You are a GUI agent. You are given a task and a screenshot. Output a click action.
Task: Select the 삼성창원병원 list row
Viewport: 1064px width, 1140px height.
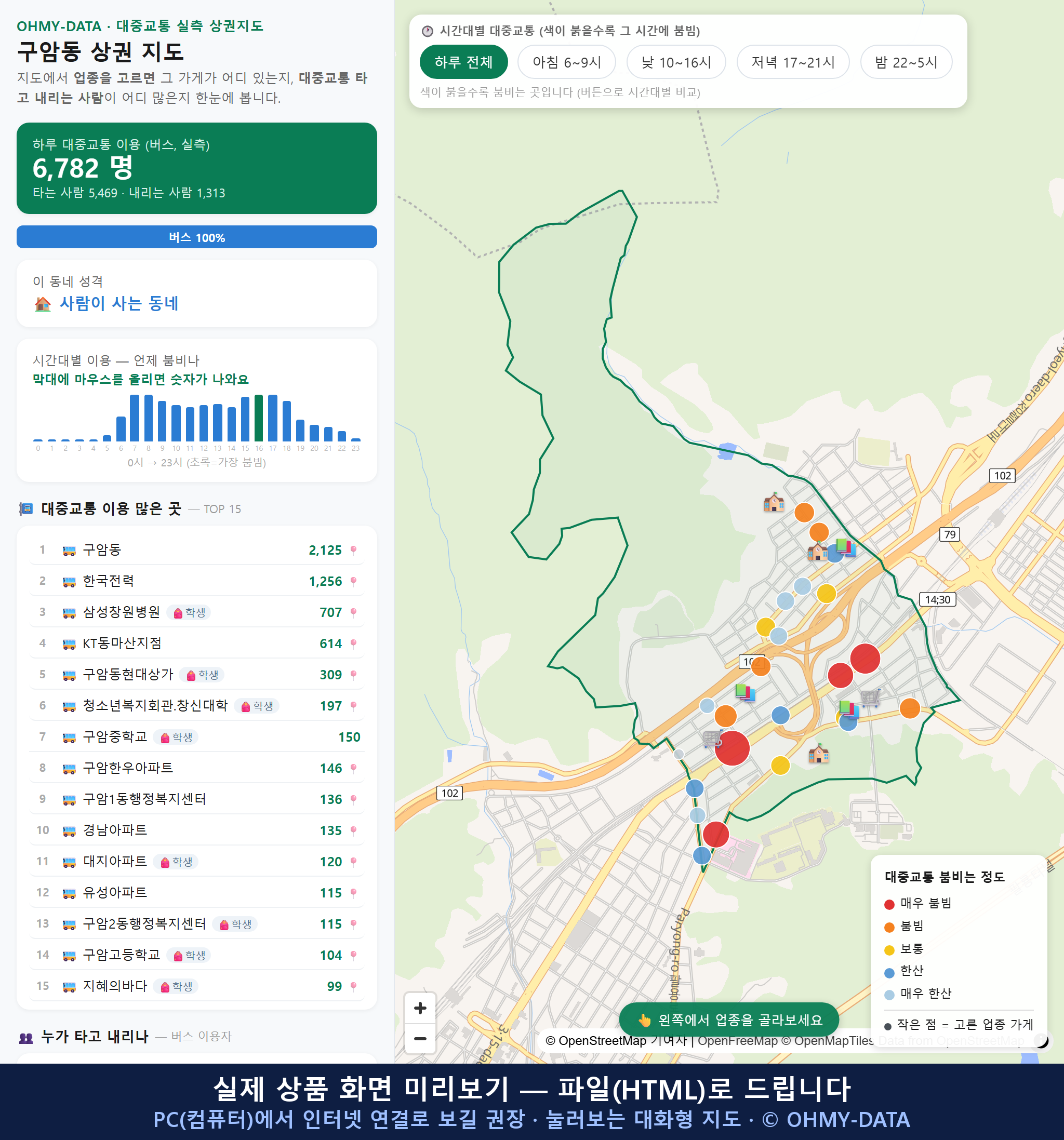(x=197, y=612)
